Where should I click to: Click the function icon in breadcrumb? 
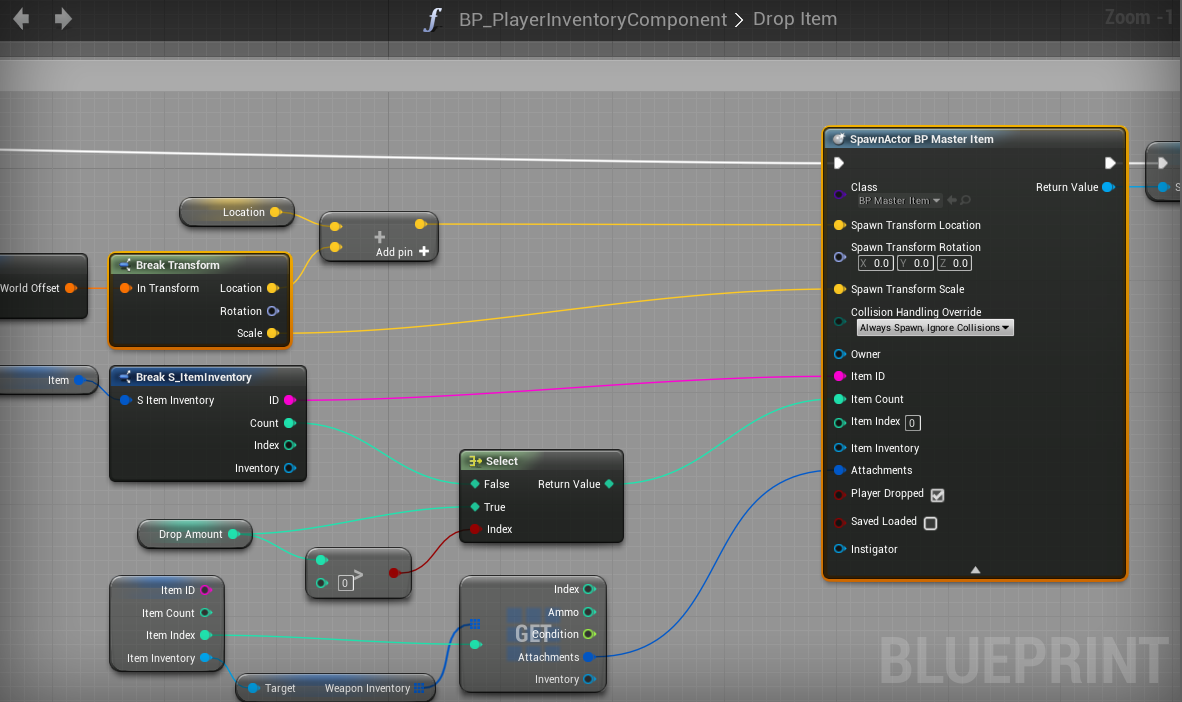tap(432, 20)
